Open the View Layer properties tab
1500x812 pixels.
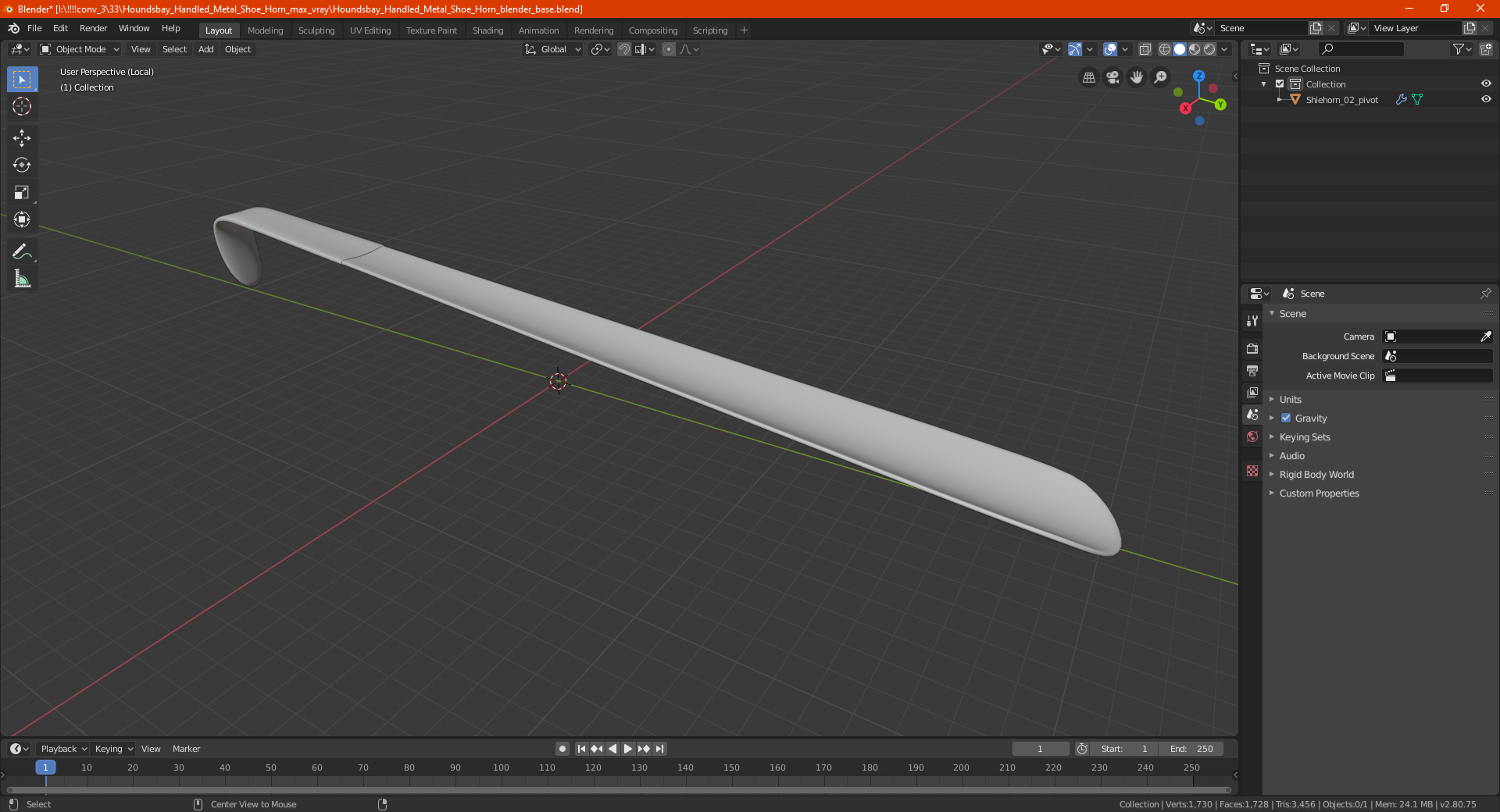tap(1252, 392)
